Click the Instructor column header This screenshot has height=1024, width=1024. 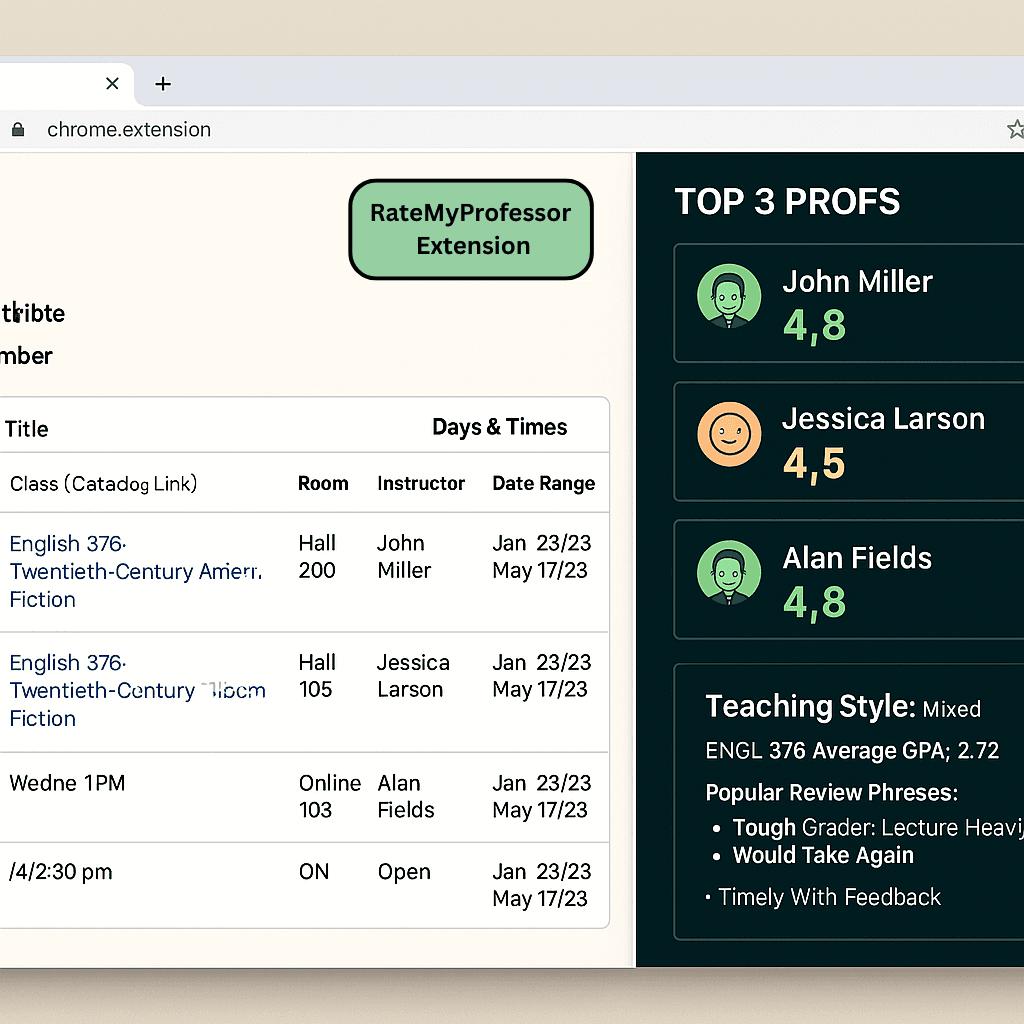[x=420, y=483]
